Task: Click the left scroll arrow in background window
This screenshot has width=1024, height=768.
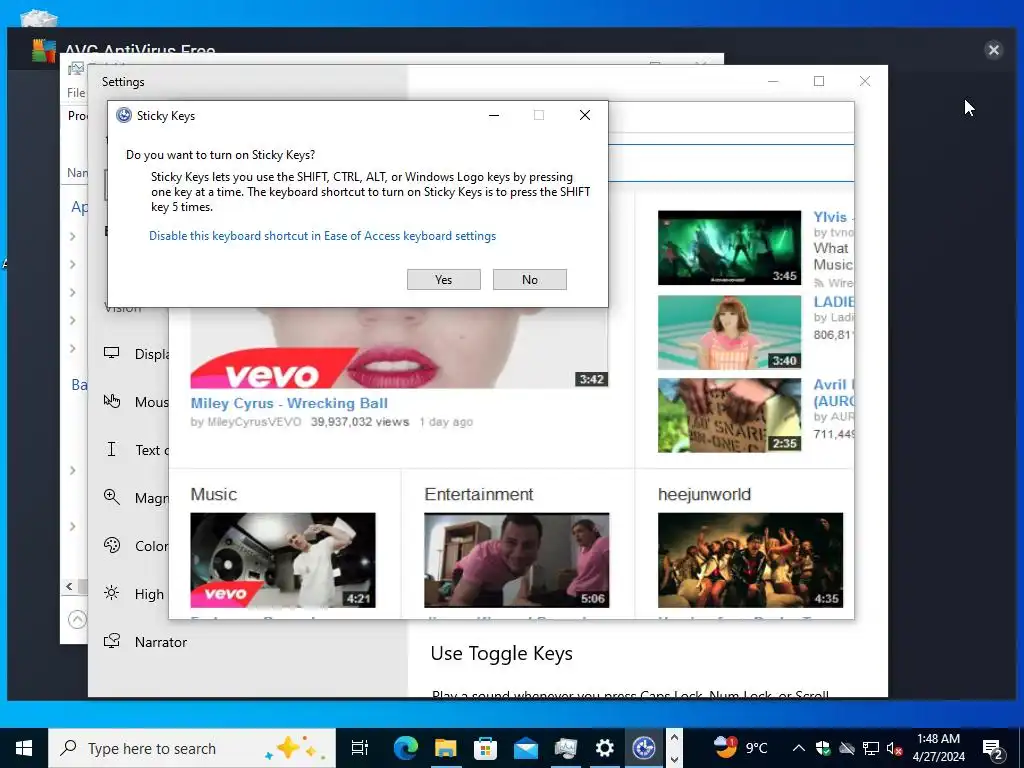Action: [x=69, y=586]
